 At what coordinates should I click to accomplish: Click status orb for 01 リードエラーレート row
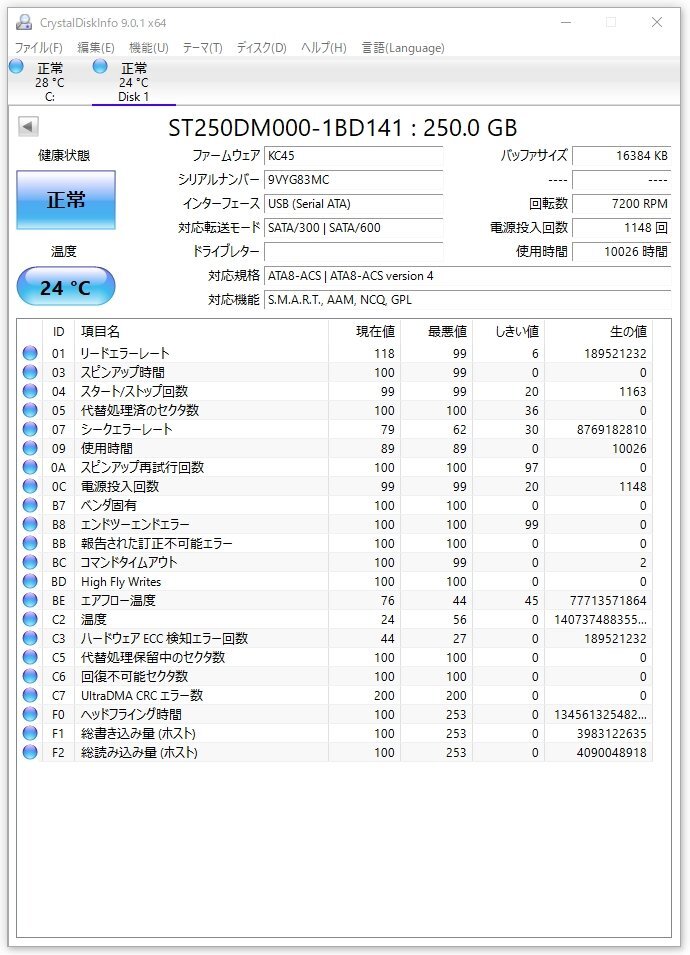point(30,353)
